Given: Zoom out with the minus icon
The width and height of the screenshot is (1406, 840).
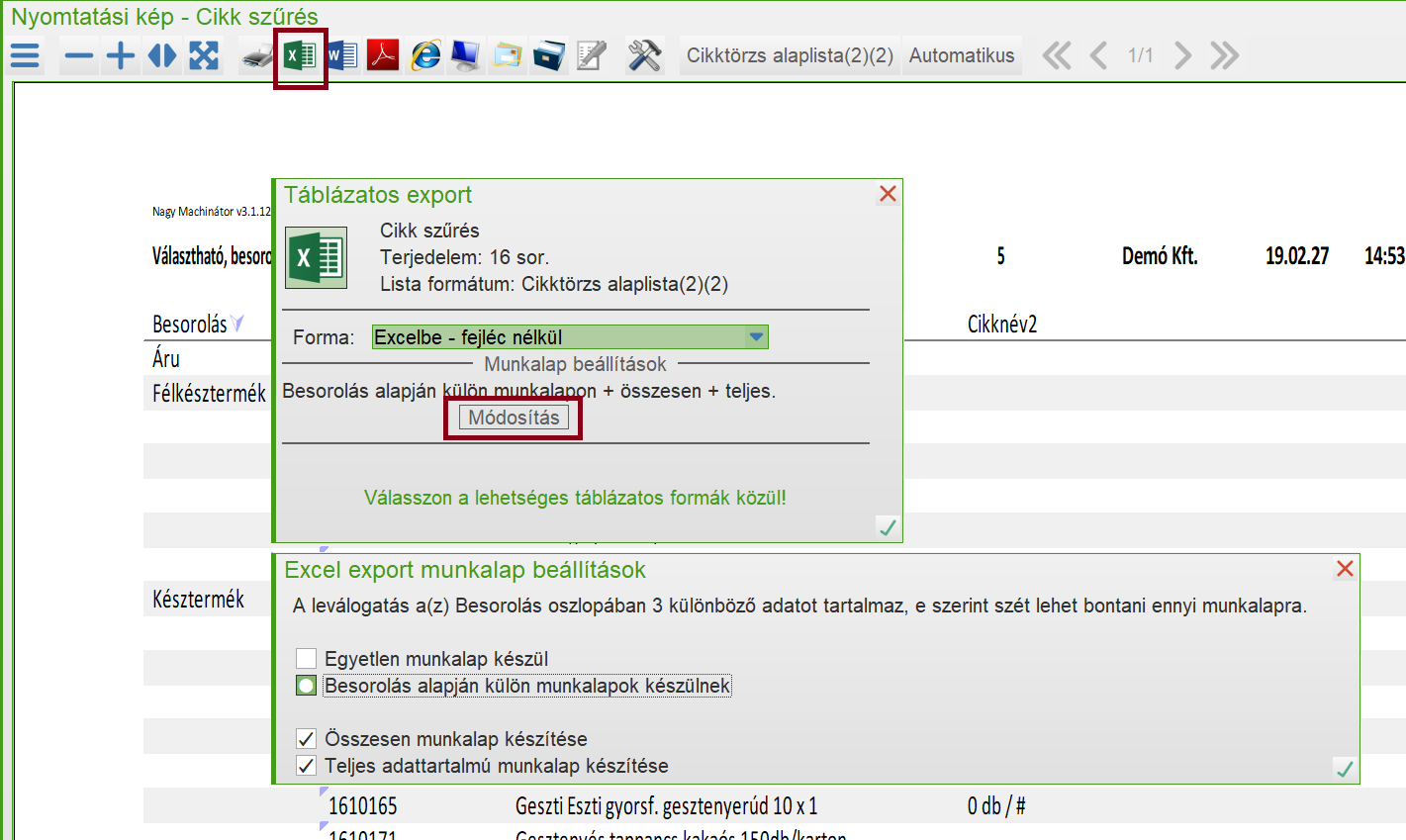Looking at the screenshot, I should 78,55.
